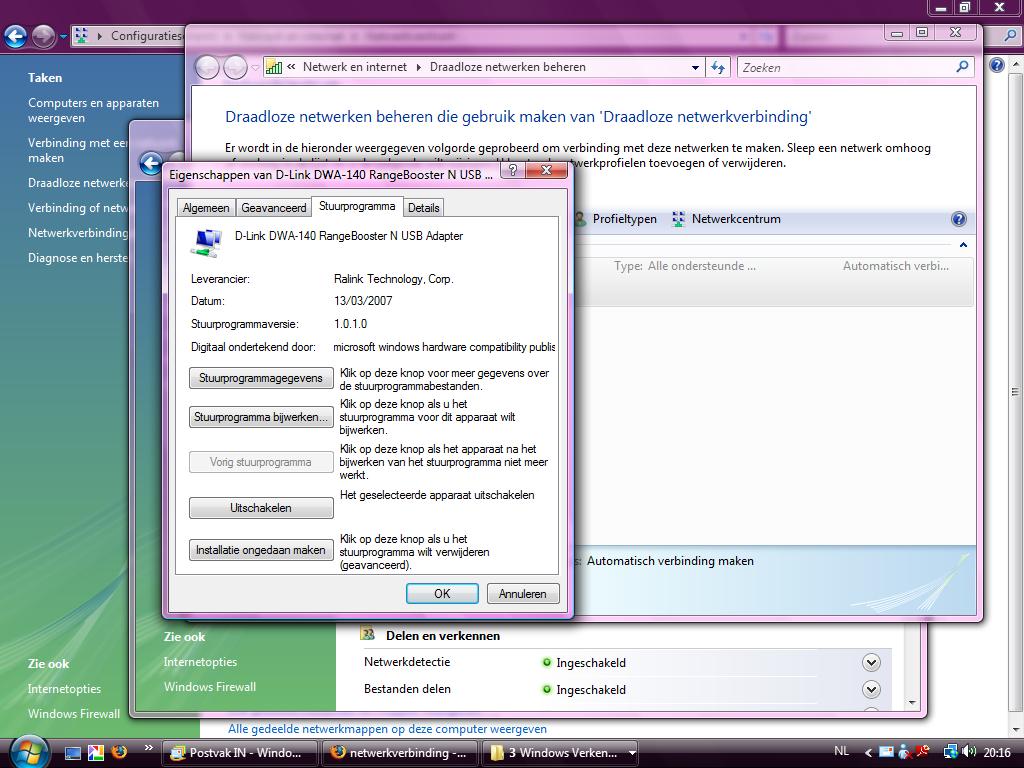Image resolution: width=1024 pixels, height=768 pixels.
Task: Click the back arrow in the Netwerkcentrum window
Action: tap(151, 163)
